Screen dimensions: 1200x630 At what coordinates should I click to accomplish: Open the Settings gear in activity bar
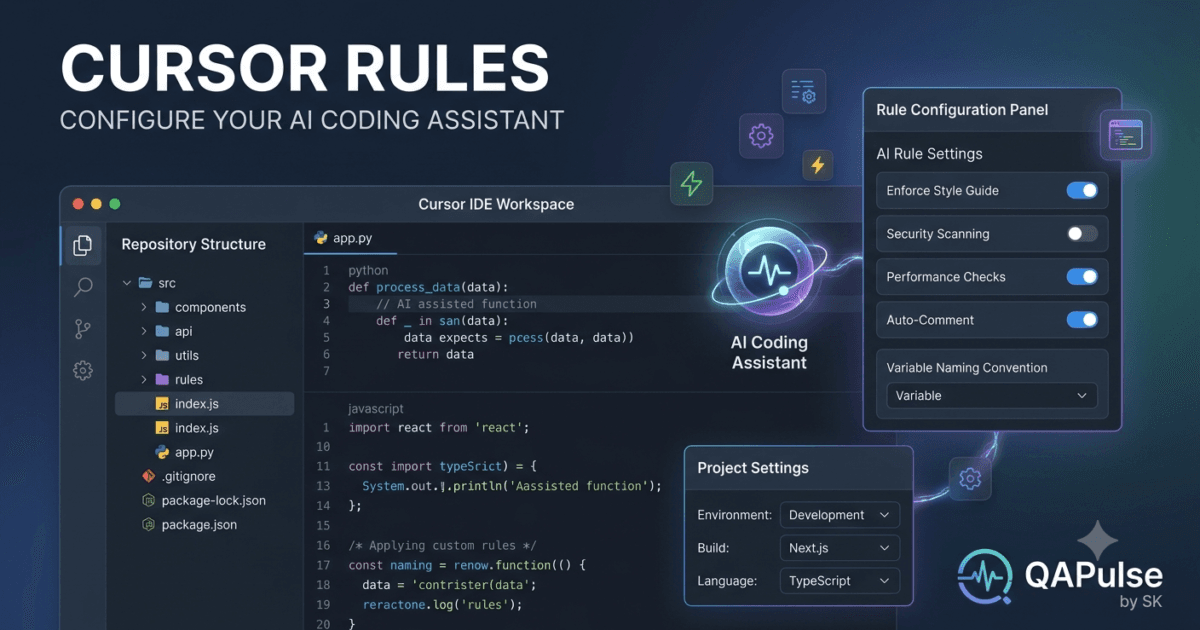click(83, 371)
